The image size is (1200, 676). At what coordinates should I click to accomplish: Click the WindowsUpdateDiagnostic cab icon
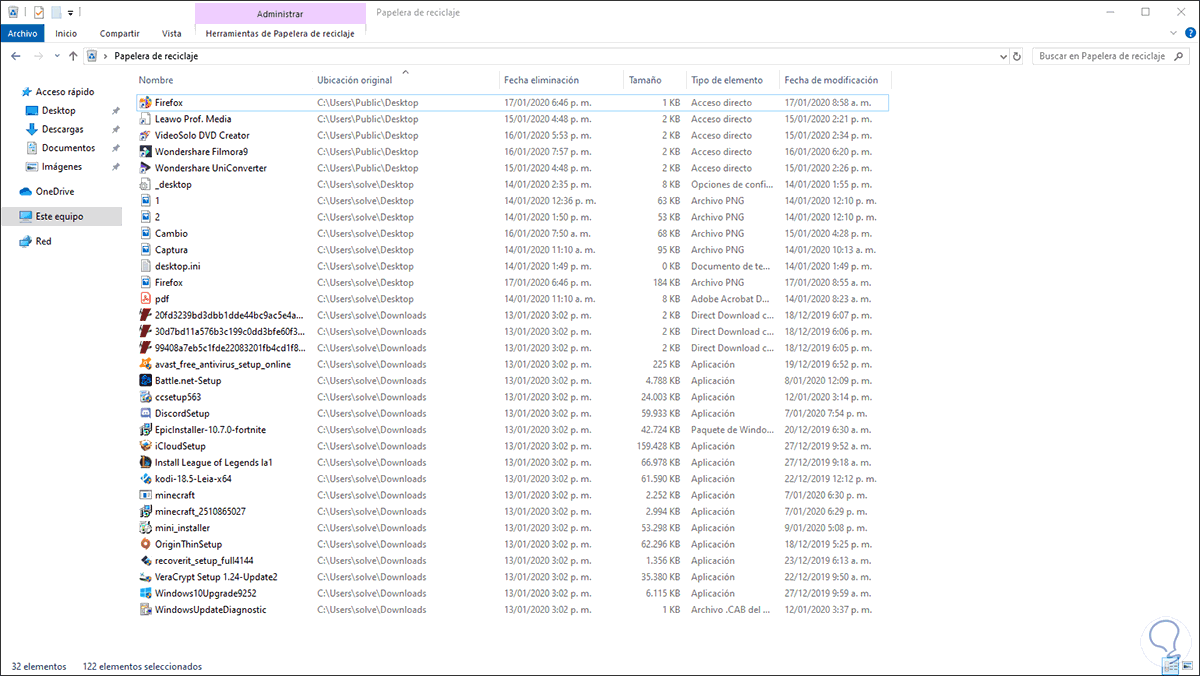click(x=145, y=609)
